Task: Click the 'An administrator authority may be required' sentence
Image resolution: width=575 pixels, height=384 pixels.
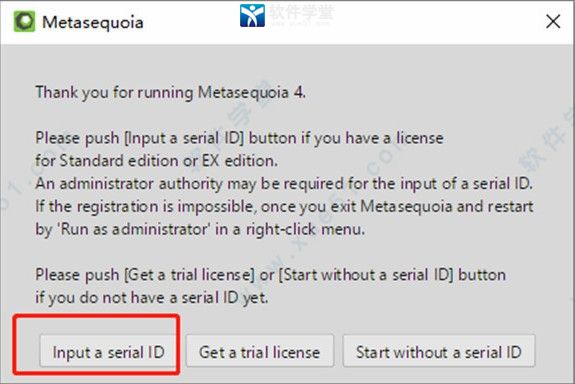Action: pos(284,184)
